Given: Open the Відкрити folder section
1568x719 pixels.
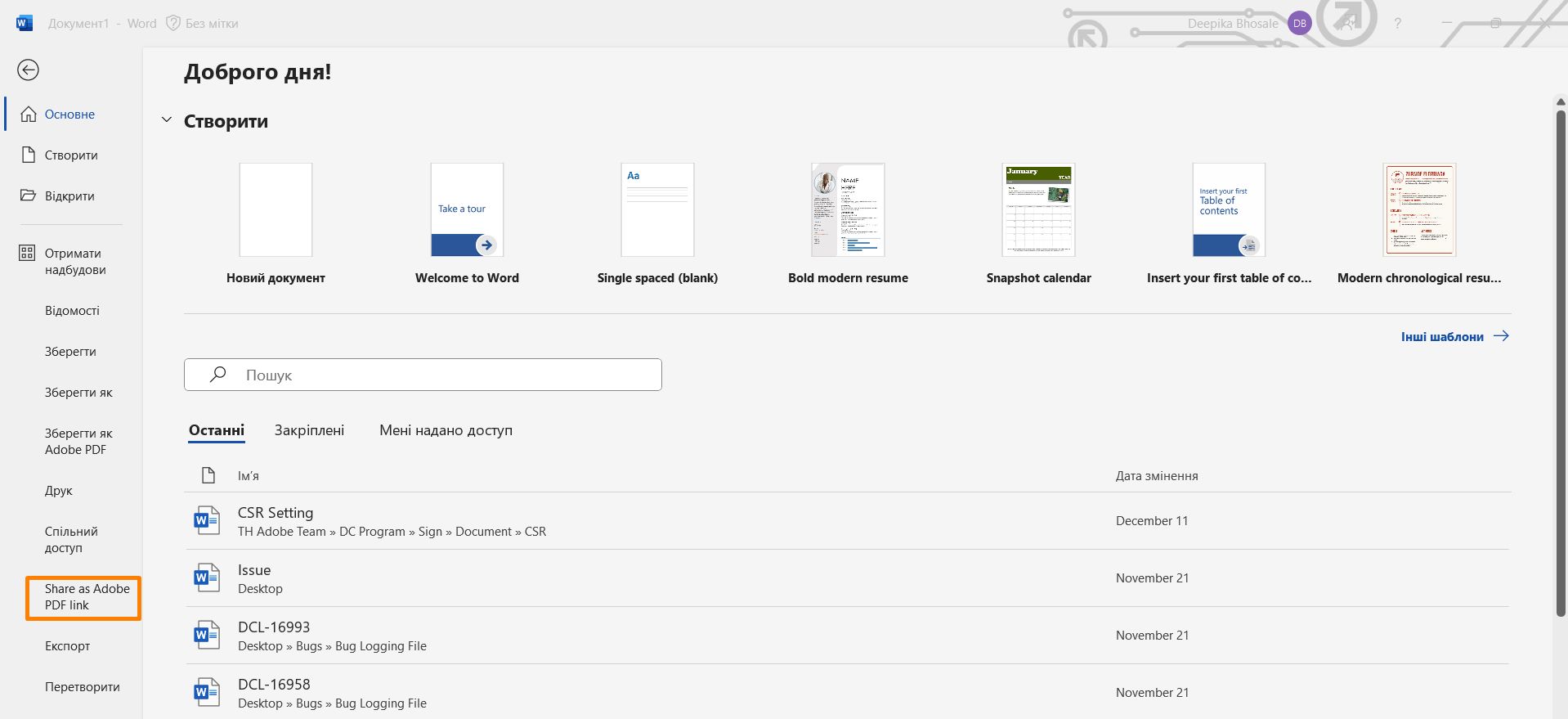Looking at the screenshot, I should point(70,196).
